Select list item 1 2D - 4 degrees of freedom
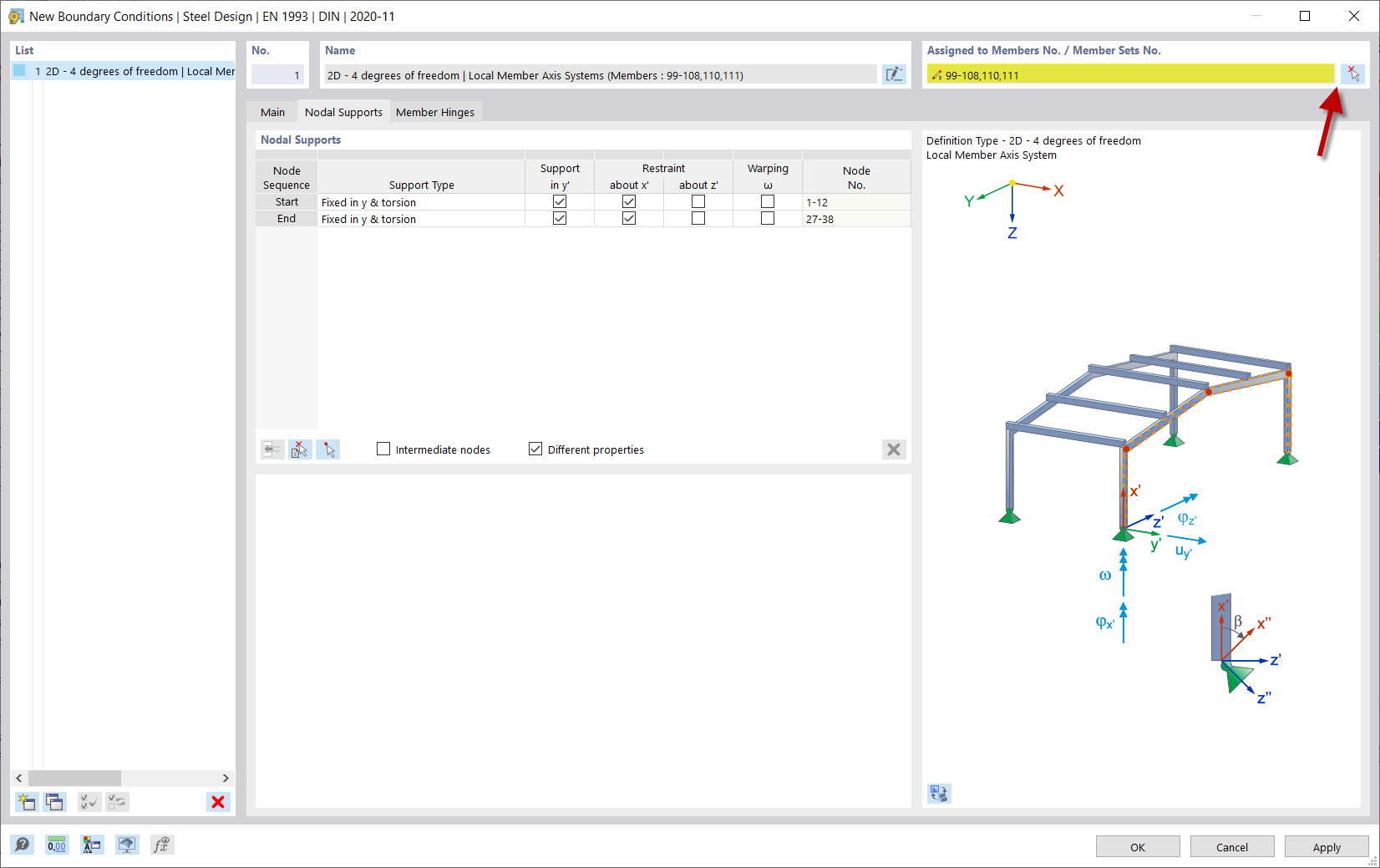 (x=123, y=71)
